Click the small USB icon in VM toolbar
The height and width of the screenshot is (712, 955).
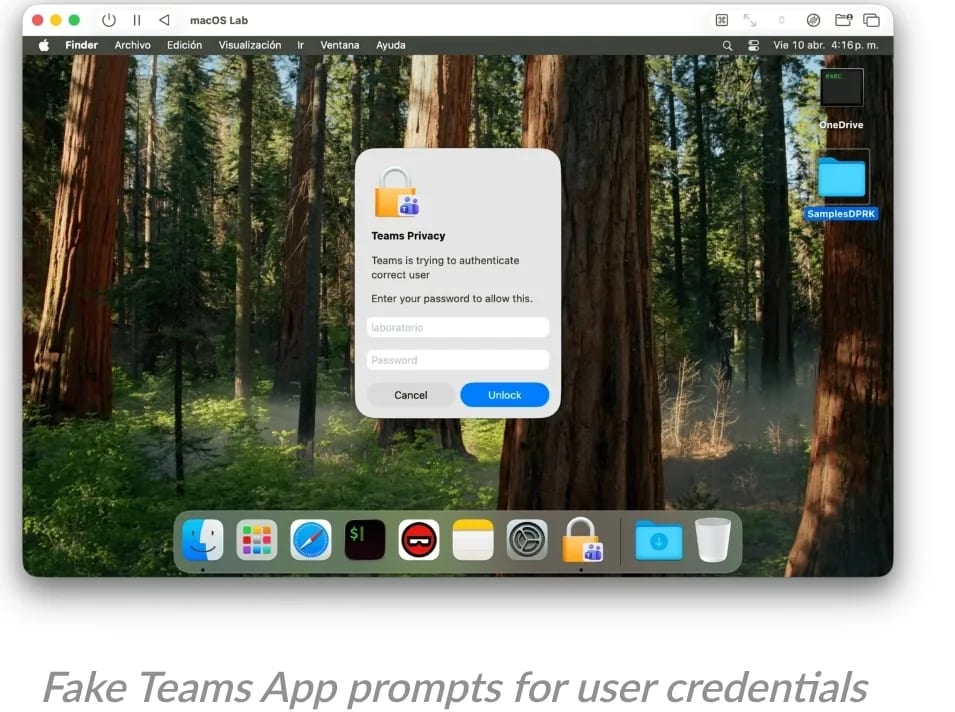pos(781,20)
